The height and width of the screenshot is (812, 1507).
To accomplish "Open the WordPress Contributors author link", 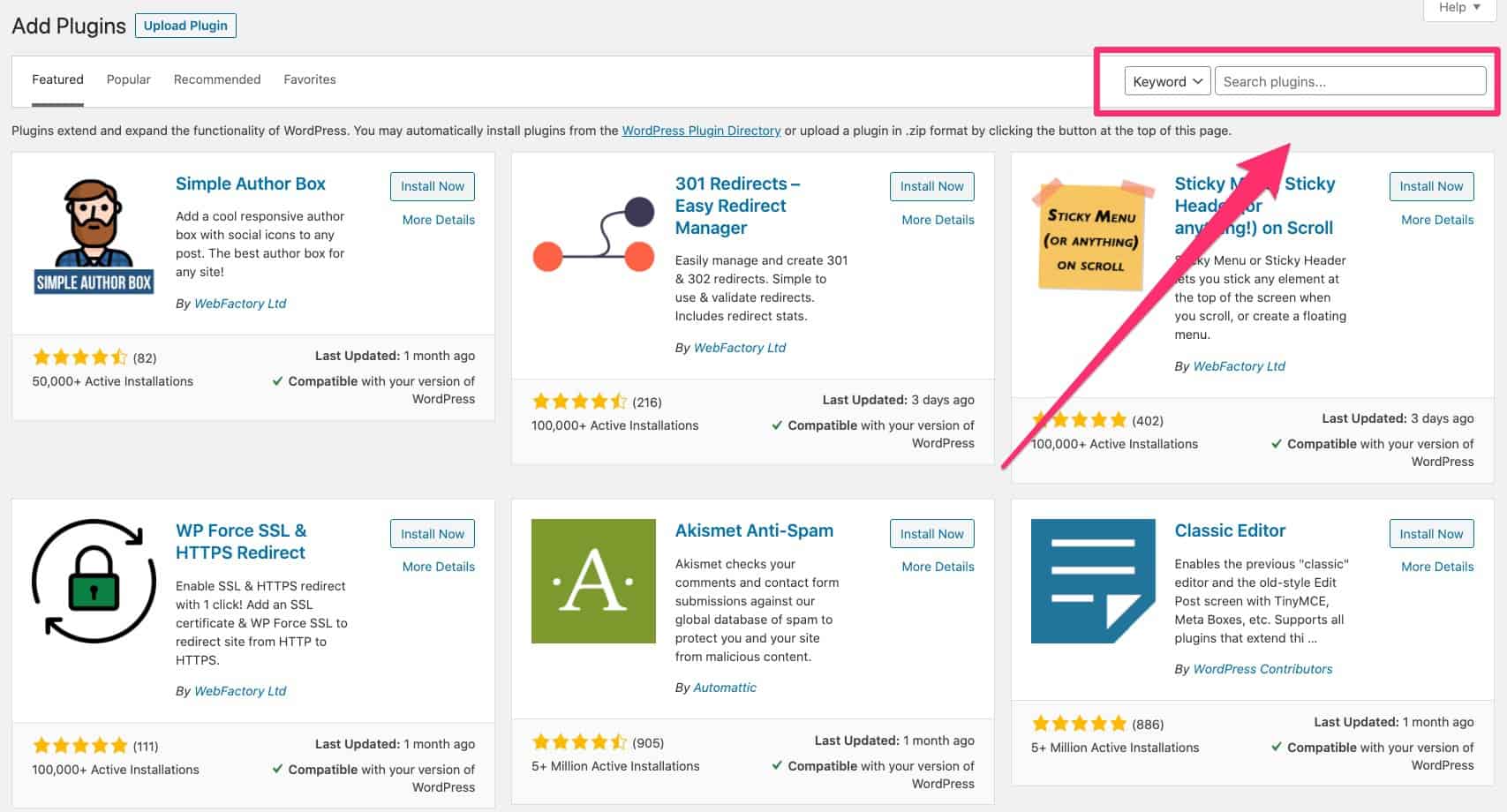I will (x=1263, y=669).
